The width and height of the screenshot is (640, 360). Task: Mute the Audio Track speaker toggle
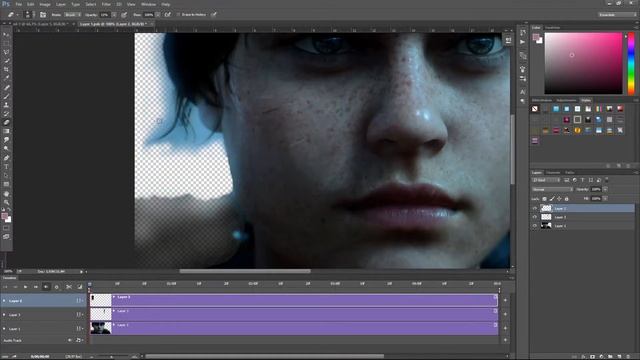(70, 340)
